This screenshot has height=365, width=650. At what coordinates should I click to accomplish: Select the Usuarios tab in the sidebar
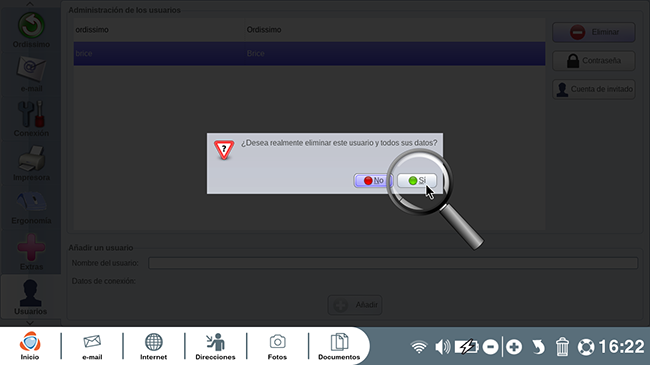[x=30, y=297]
